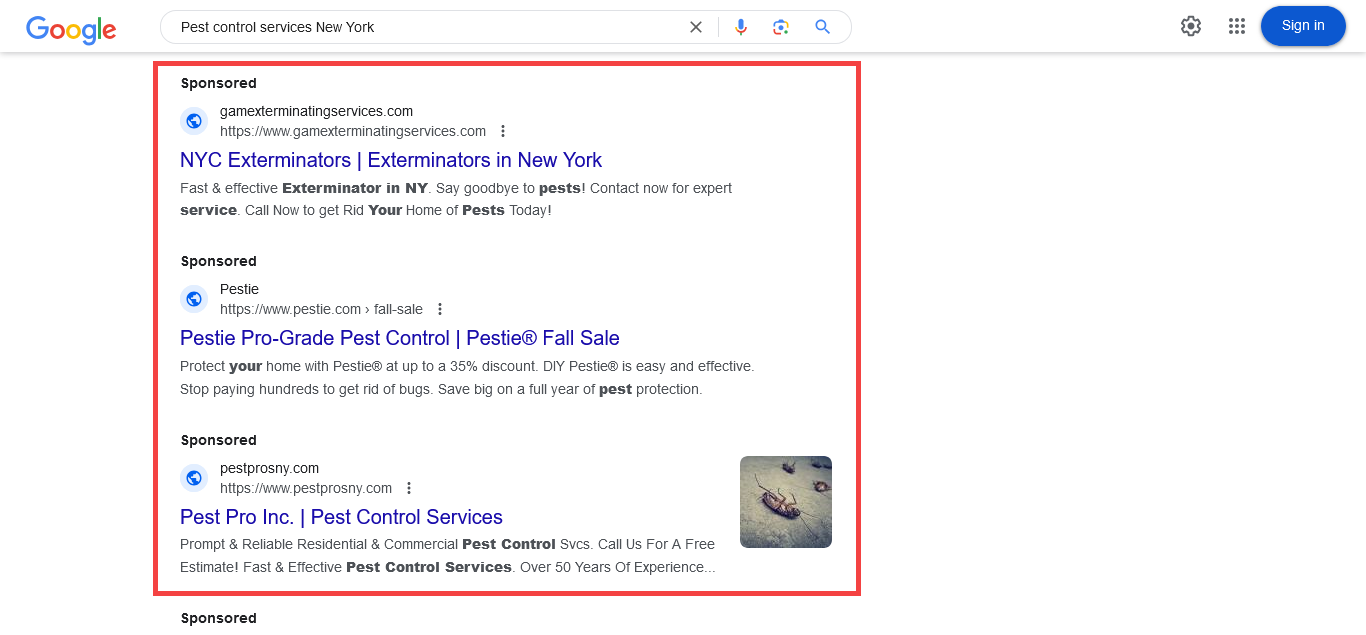Clear the search box with X icon
Screen dimensions: 1366x635
click(696, 27)
